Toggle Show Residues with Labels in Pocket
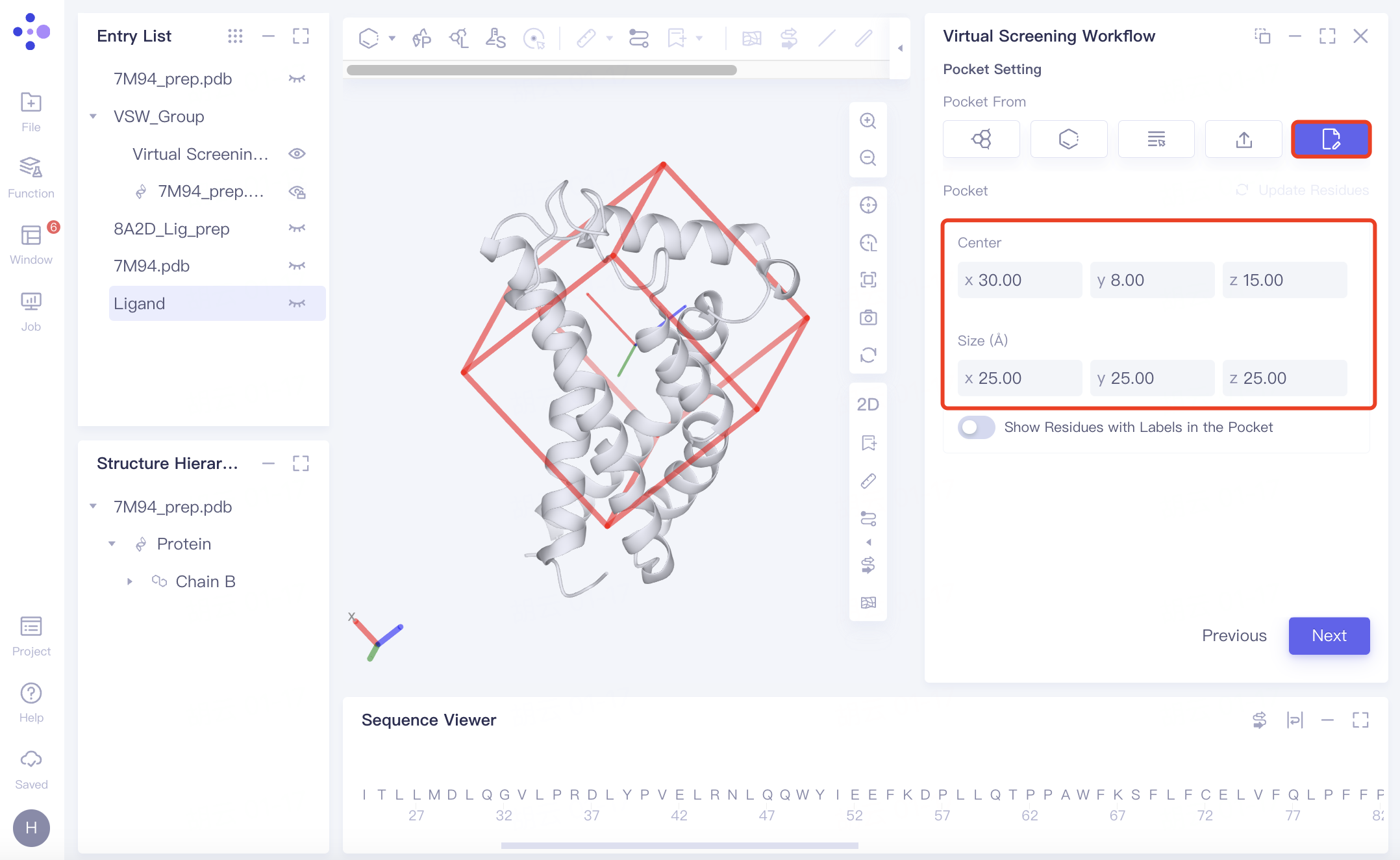This screenshot has height=860, width=1400. 976,427
